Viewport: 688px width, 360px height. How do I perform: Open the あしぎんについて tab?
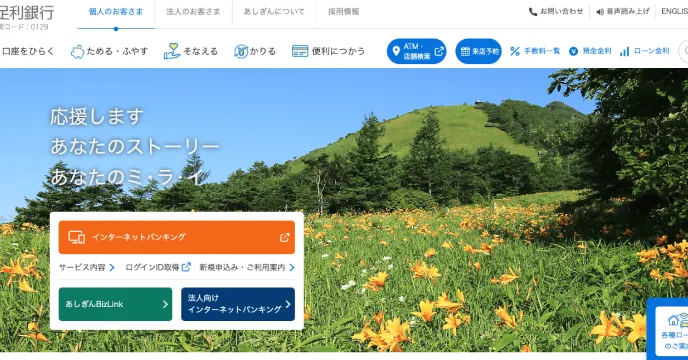click(274, 12)
